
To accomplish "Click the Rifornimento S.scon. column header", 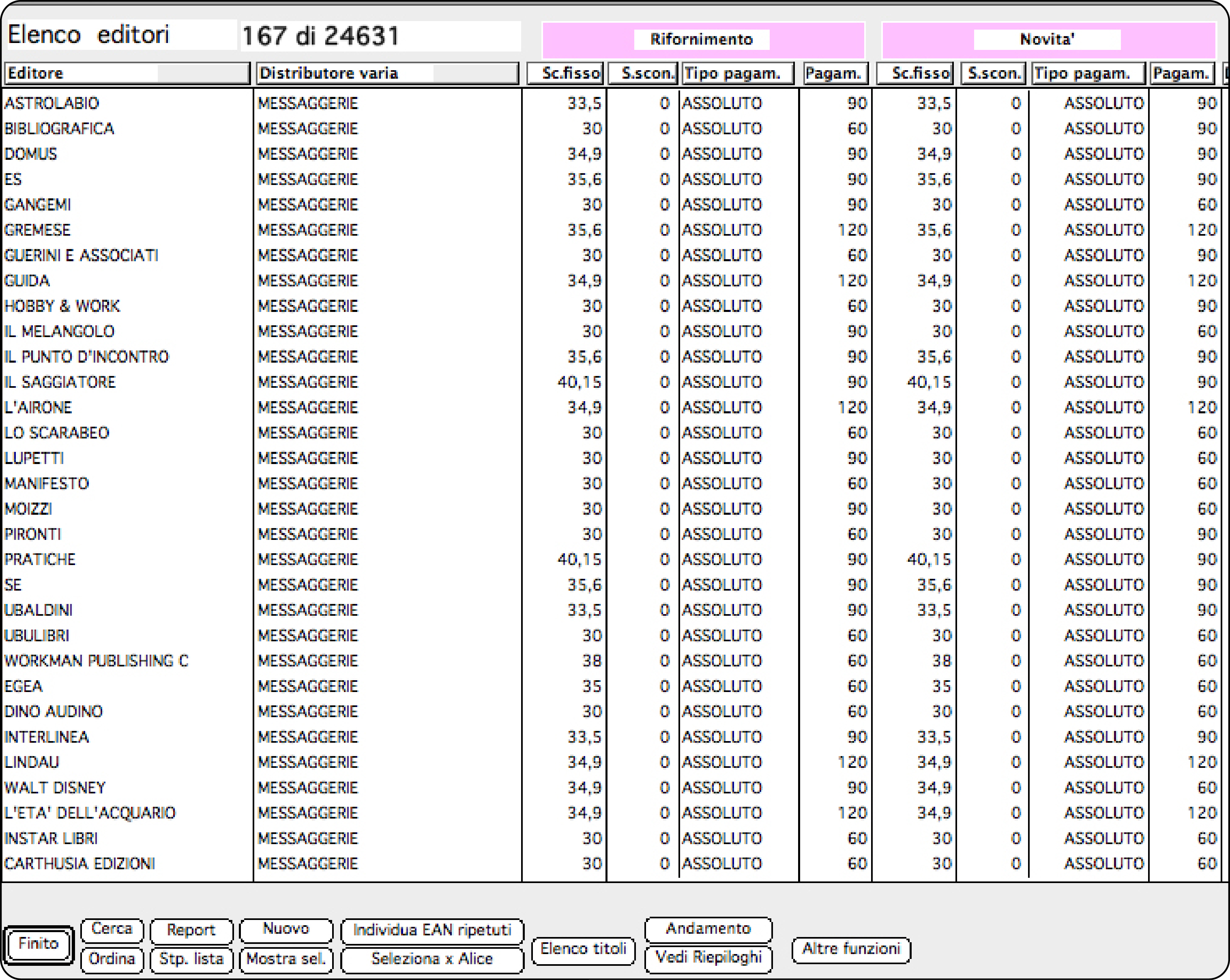I will coord(643,73).
